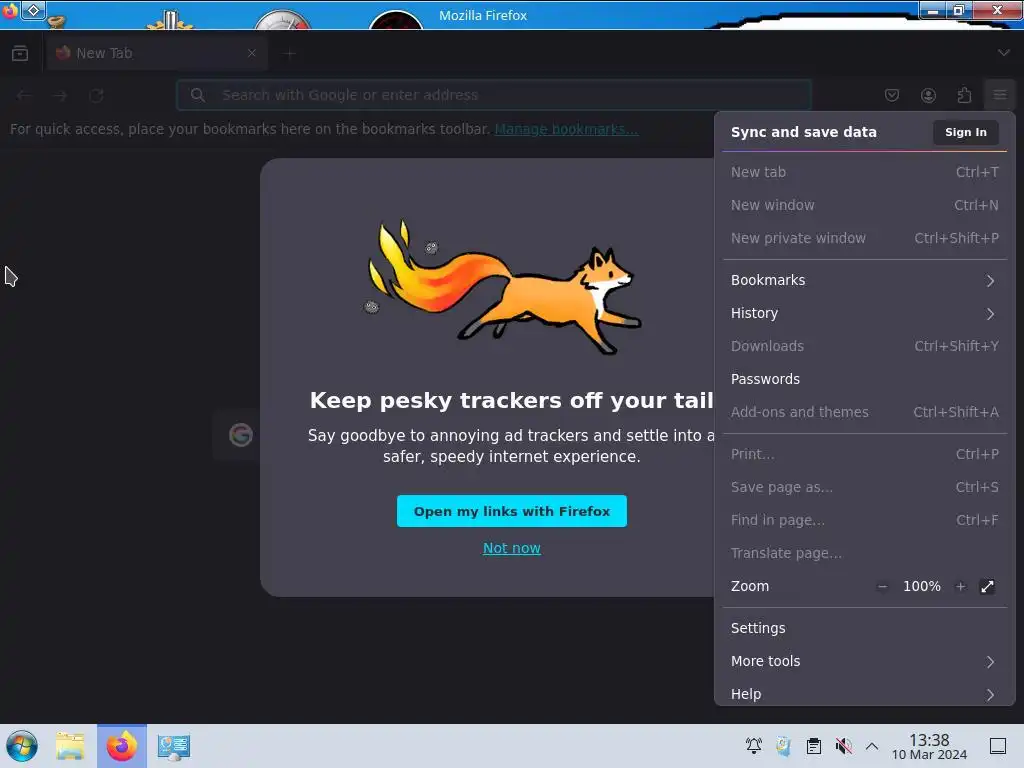Screen dimensions: 1024x768
Task: Open the list all tabs chevron
Action: (1004, 53)
